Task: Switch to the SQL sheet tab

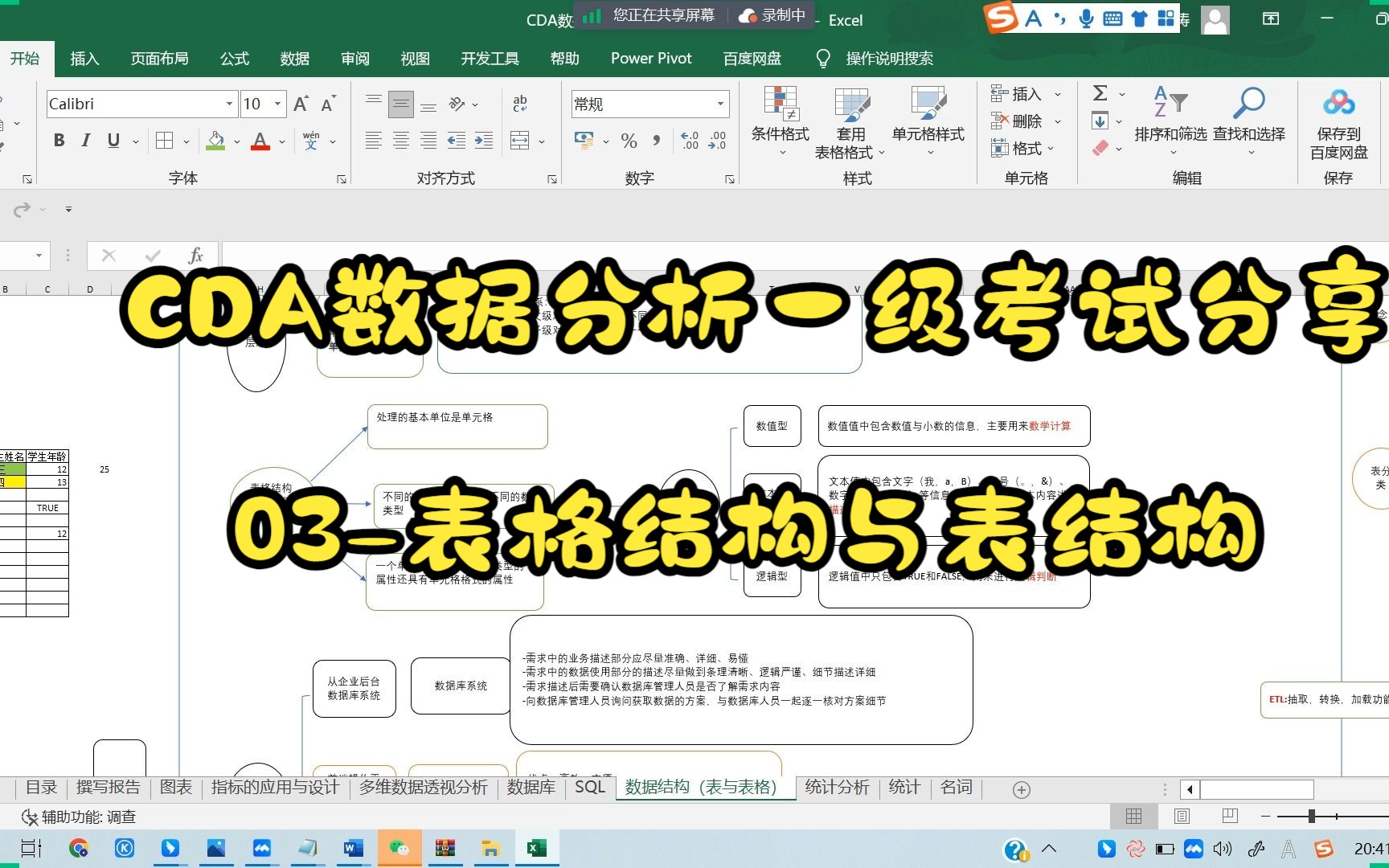Action: pos(589,788)
